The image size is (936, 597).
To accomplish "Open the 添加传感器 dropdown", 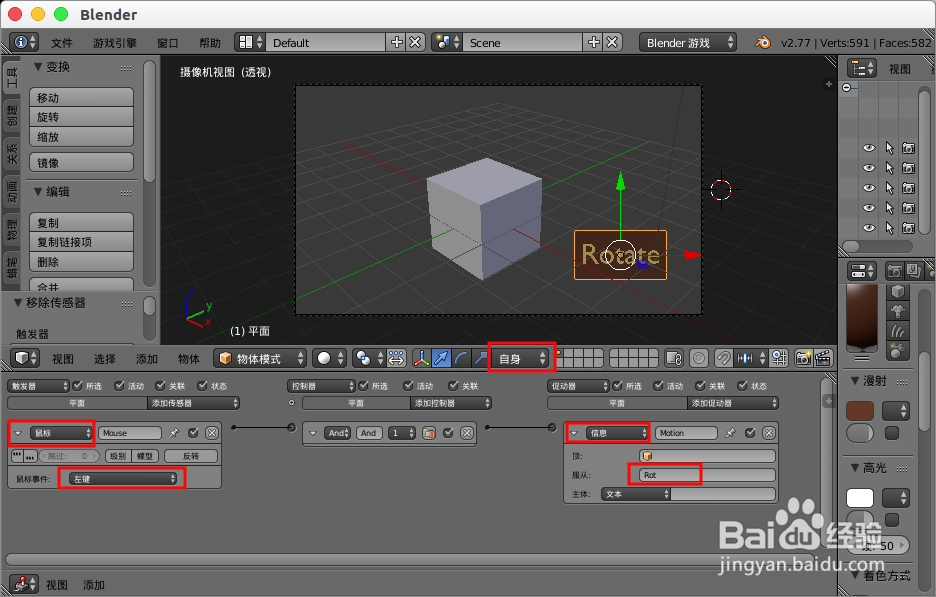I will [193, 403].
